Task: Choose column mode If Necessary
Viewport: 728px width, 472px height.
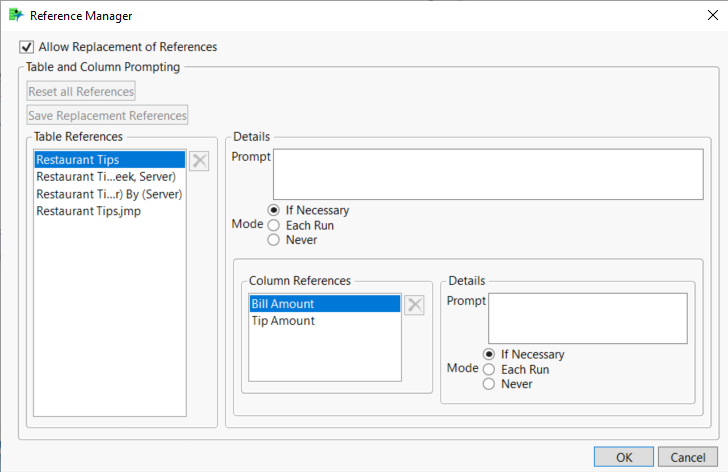Action: coord(489,354)
